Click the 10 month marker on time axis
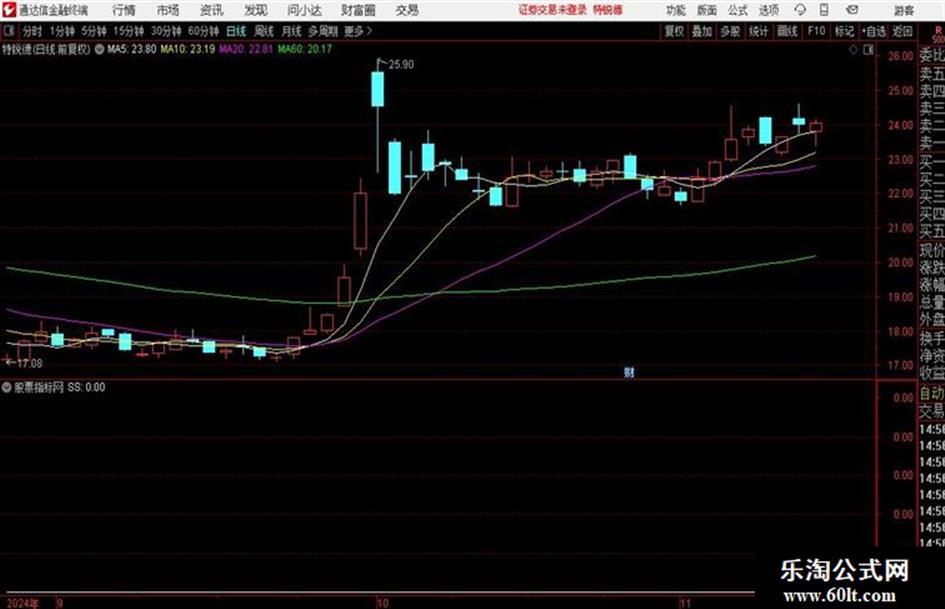The height and width of the screenshot is (609, 945). 382,602
